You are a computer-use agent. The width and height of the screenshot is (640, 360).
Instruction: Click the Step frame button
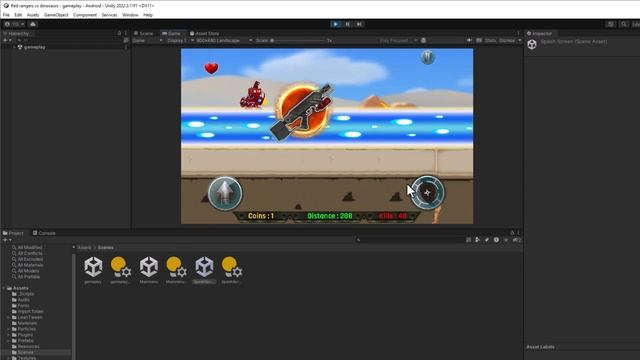tap(359, 24)
